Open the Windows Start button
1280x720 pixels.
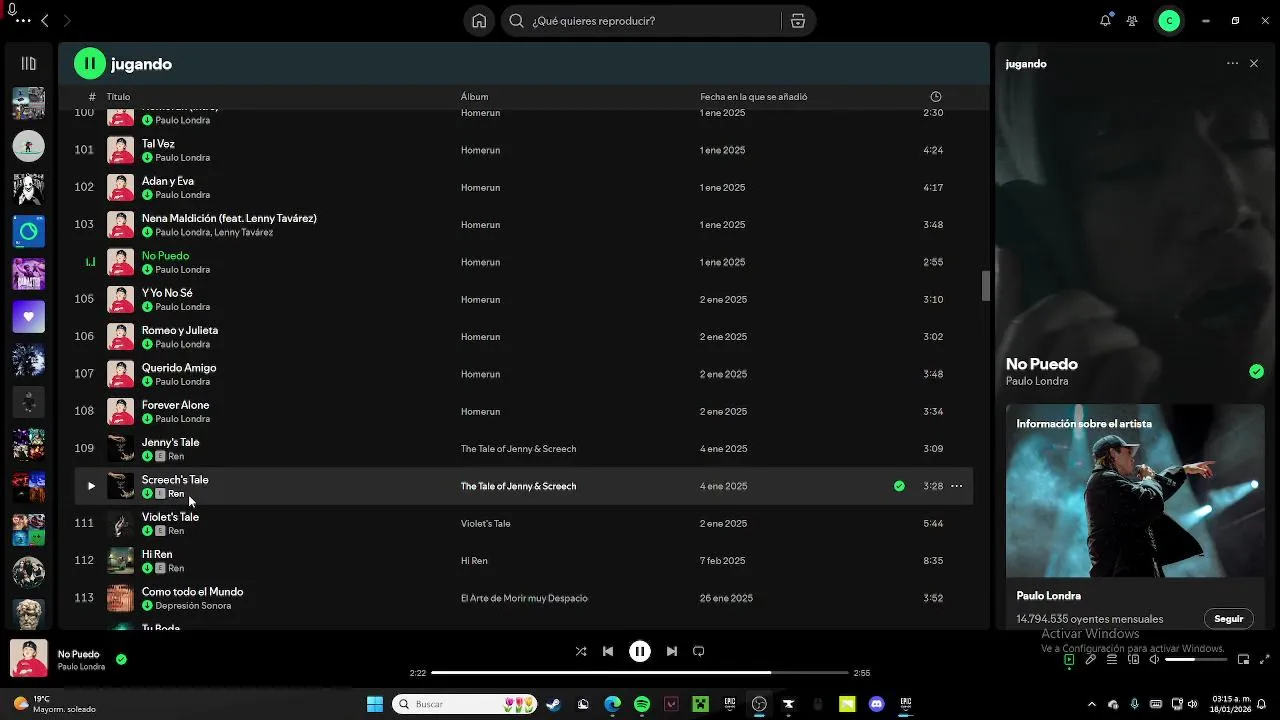(x=375, y=704)
